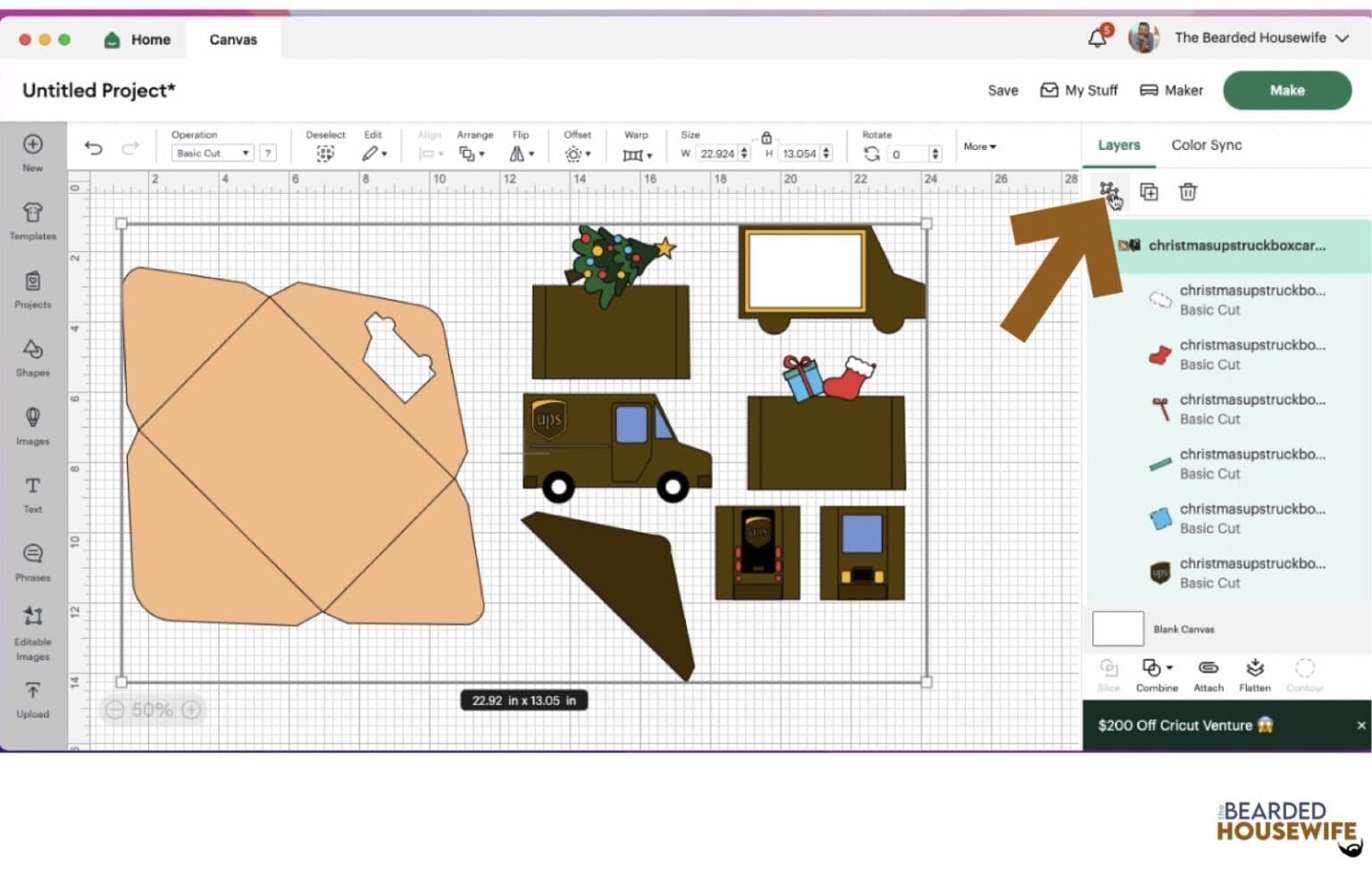The height and width of the screenshot is (872, 1372).
Task: Delete layer with trash icon
Action: [x=1187, y=192]
